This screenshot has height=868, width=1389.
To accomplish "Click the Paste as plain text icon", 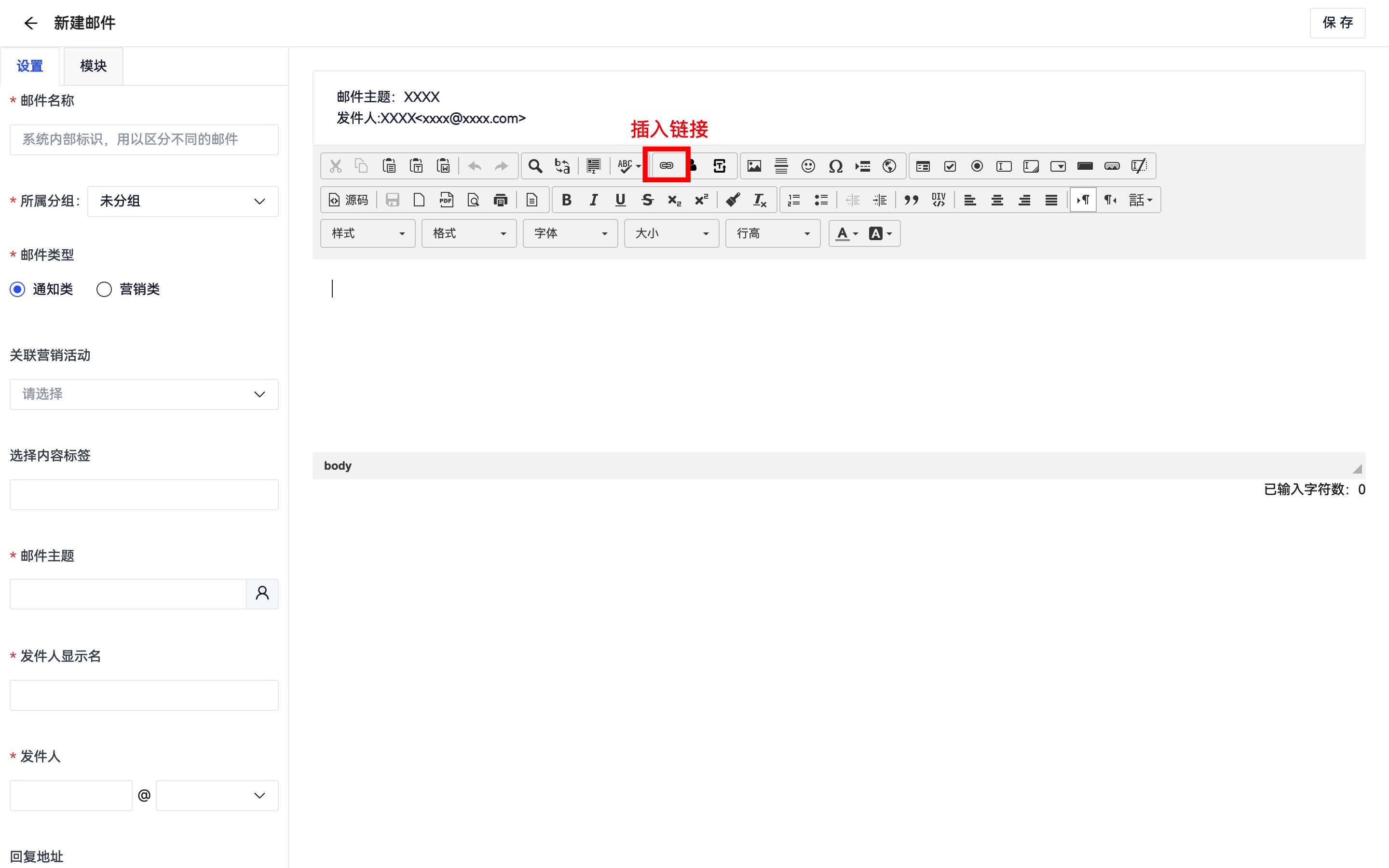I will [x=416, y=166].
